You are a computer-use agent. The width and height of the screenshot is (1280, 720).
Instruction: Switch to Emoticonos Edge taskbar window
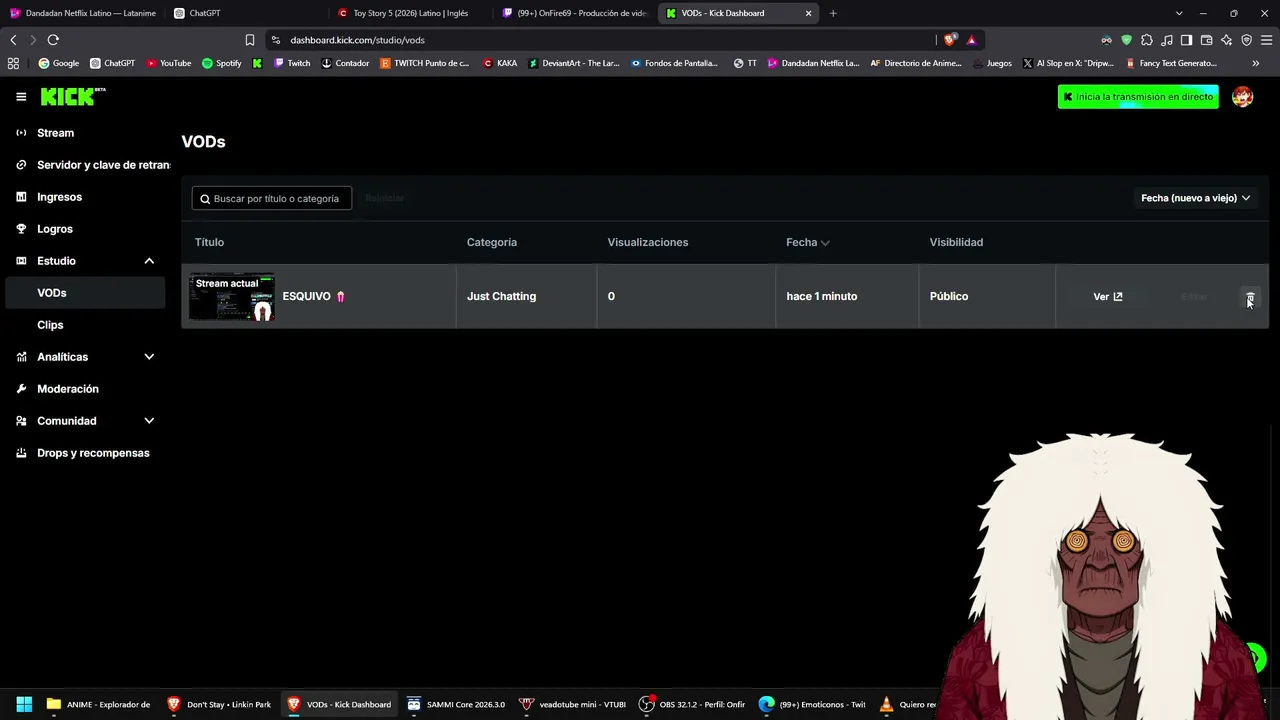[812, 704]
